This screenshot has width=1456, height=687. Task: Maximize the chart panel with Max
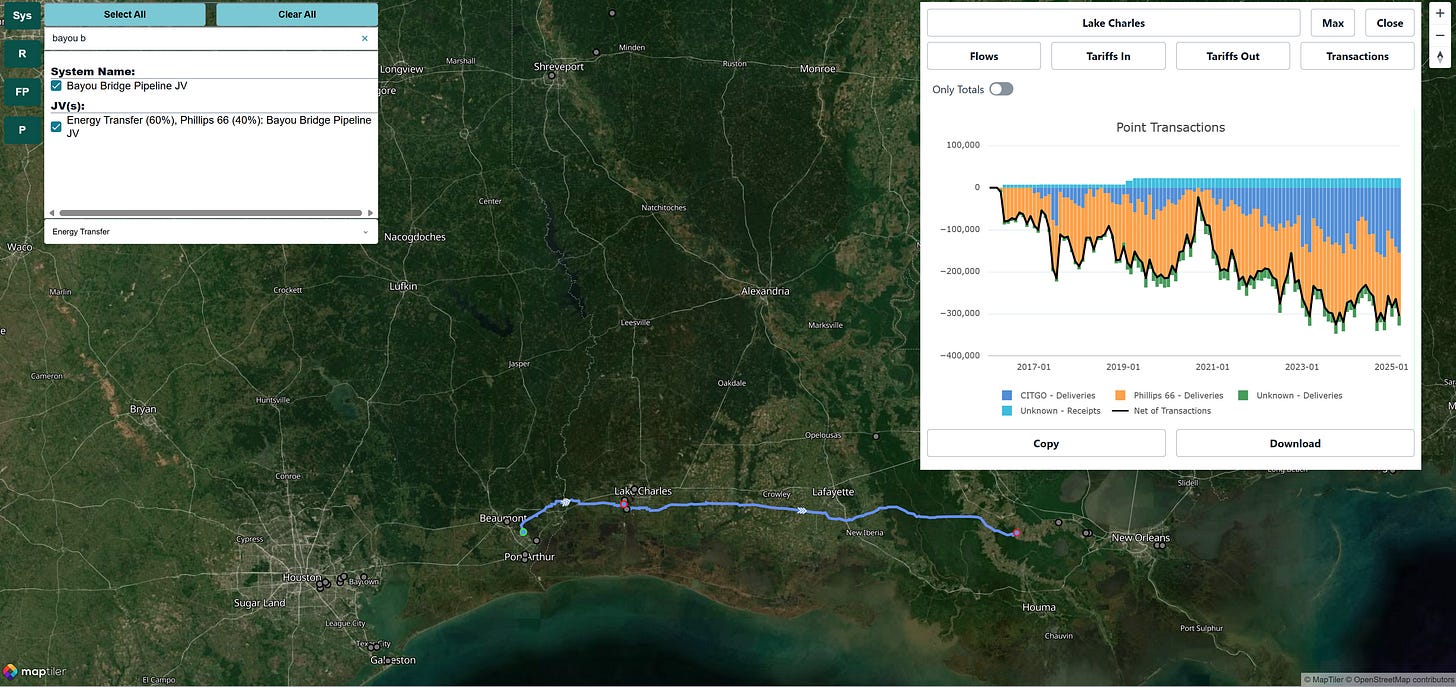[x=1333, y=22]
